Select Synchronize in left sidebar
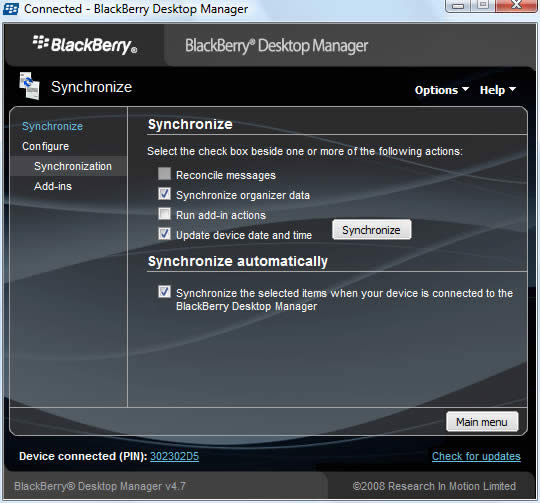This screenshot has height=503, width=540. 52,126
